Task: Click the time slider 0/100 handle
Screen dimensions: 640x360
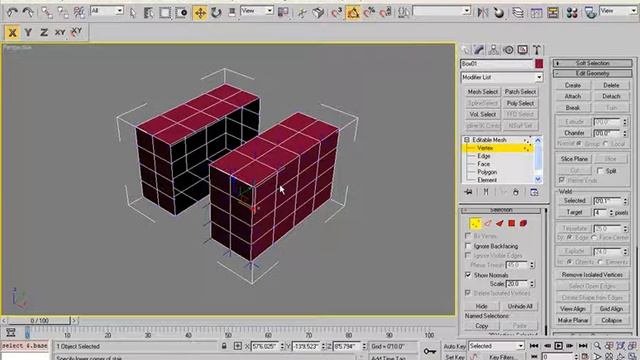Action: (x=39, y=320)
